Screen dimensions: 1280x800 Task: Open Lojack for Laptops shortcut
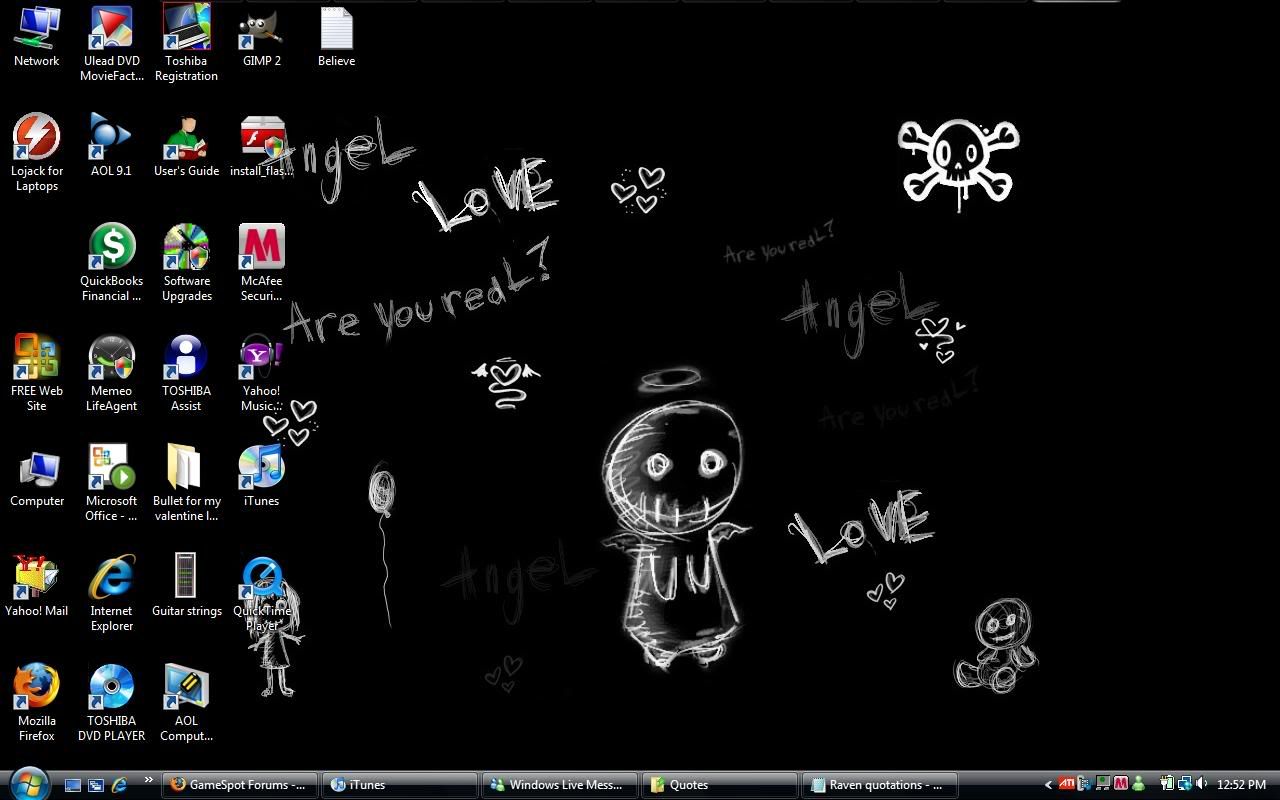click(37, 153)
